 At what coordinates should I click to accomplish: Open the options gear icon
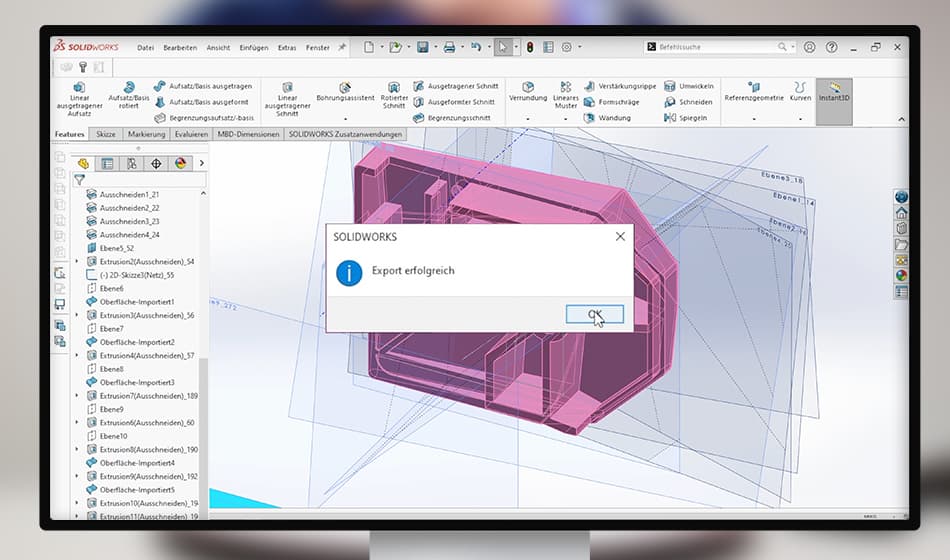coord(566,47)
